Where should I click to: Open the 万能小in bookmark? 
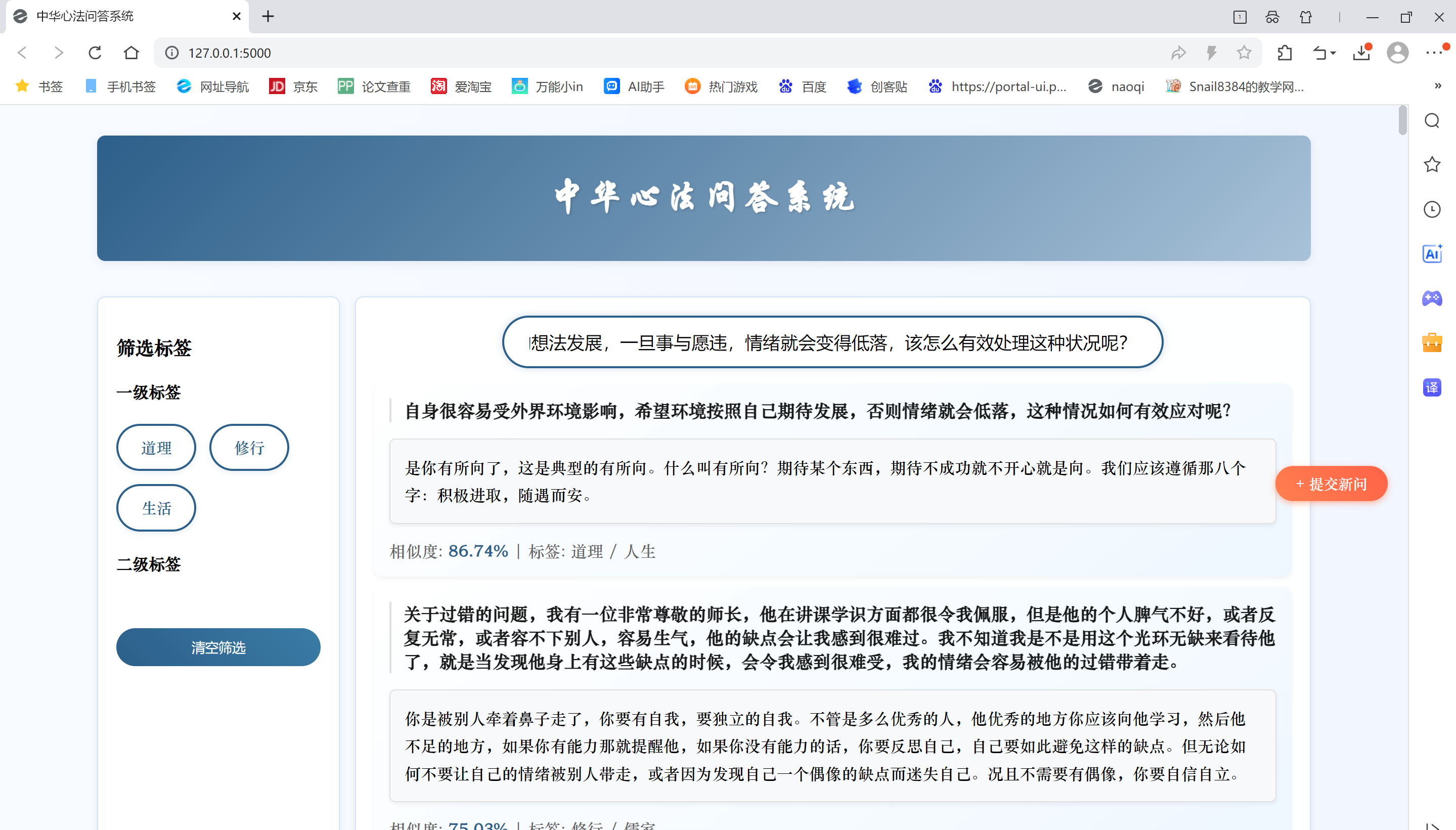coord(548,86)
